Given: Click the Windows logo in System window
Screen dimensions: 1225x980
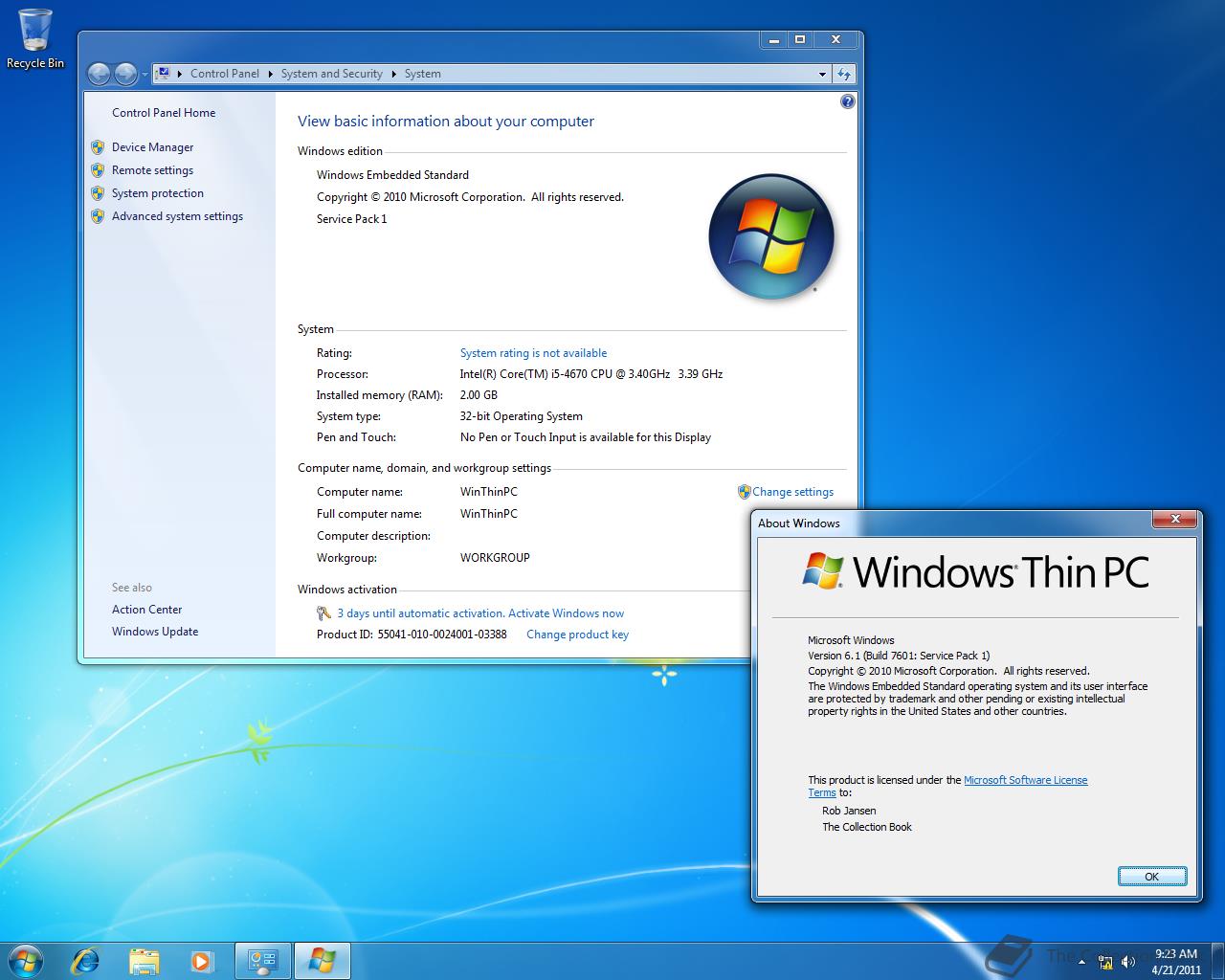Looking at the screenshot, I should pyautogui.click(x=771, y=235).
